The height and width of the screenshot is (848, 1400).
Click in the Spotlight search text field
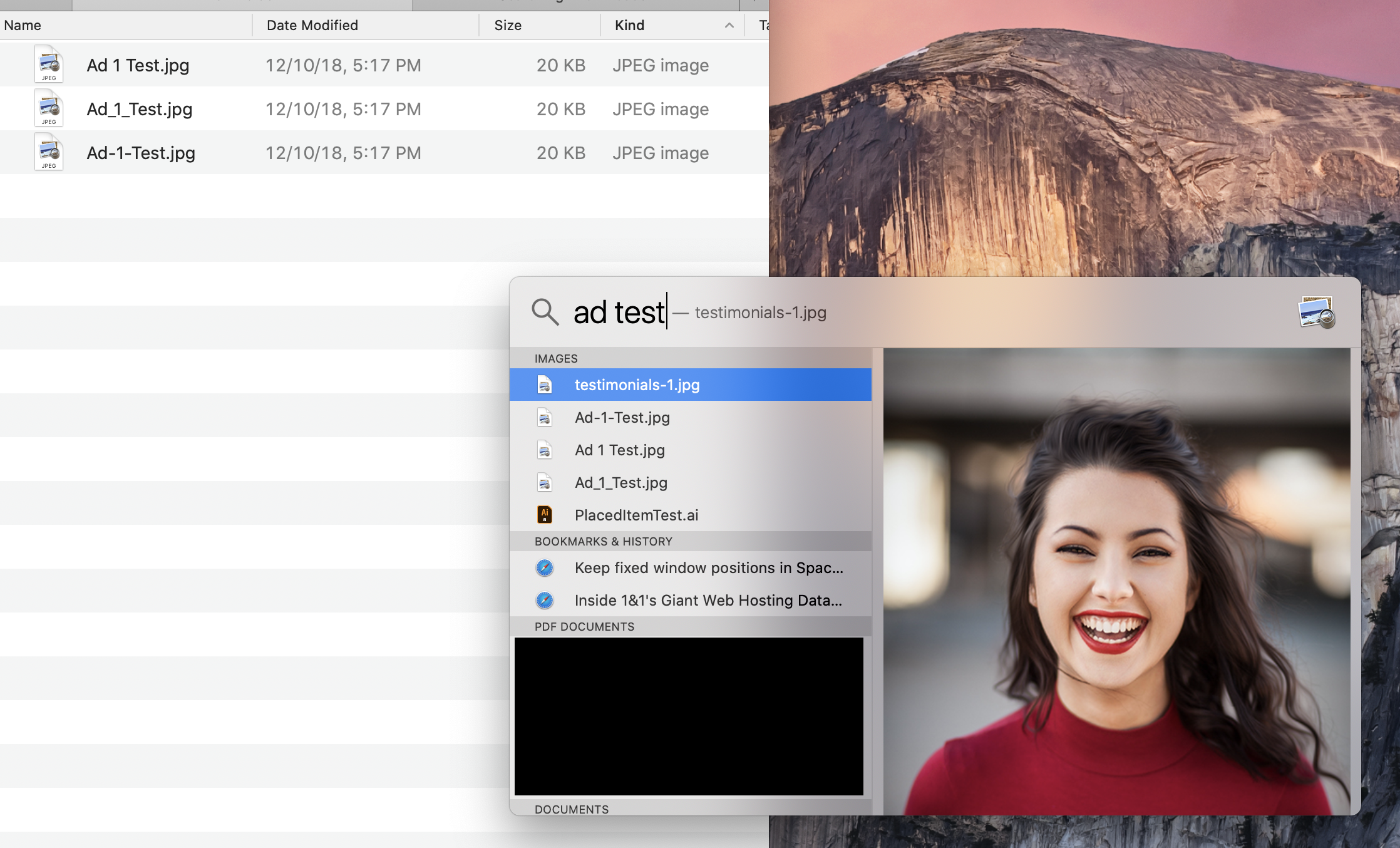click(x=619, y=312)
